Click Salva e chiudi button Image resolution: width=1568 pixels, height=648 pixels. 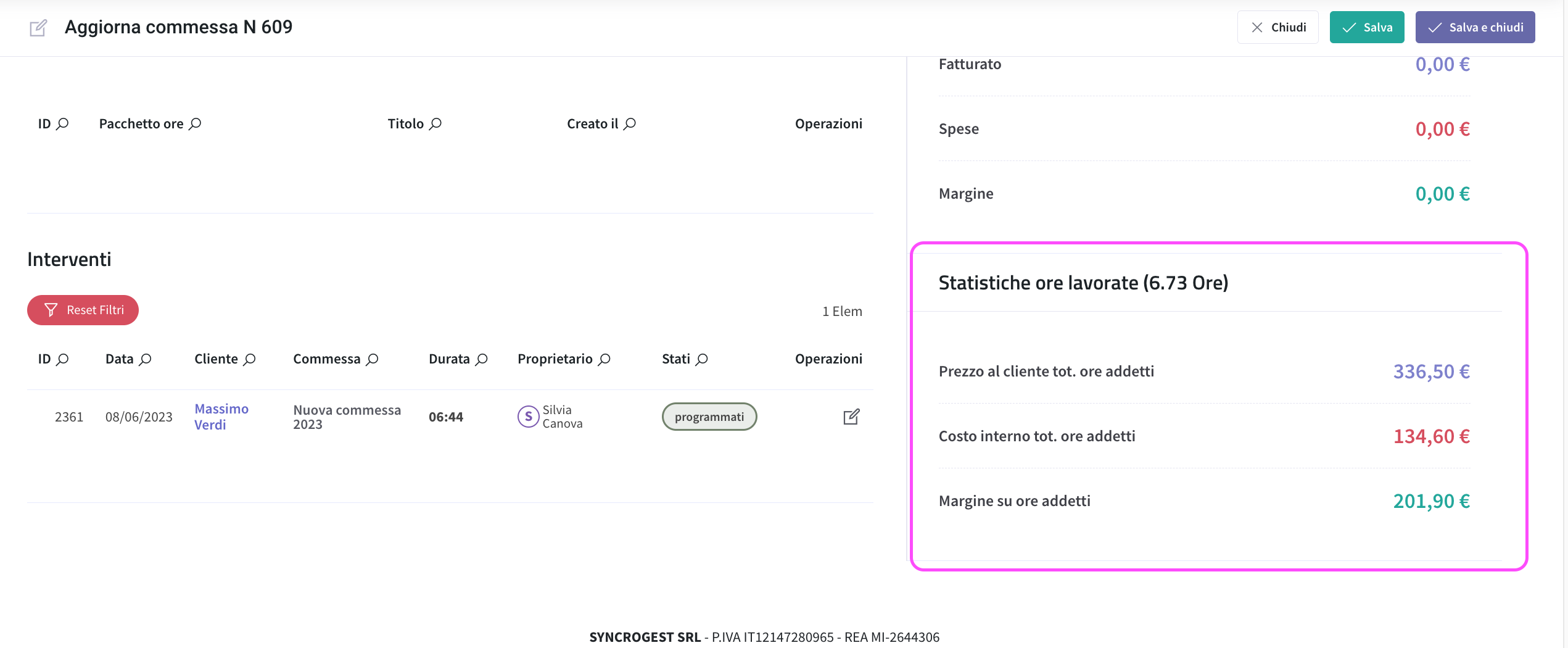click(1475, 27)
